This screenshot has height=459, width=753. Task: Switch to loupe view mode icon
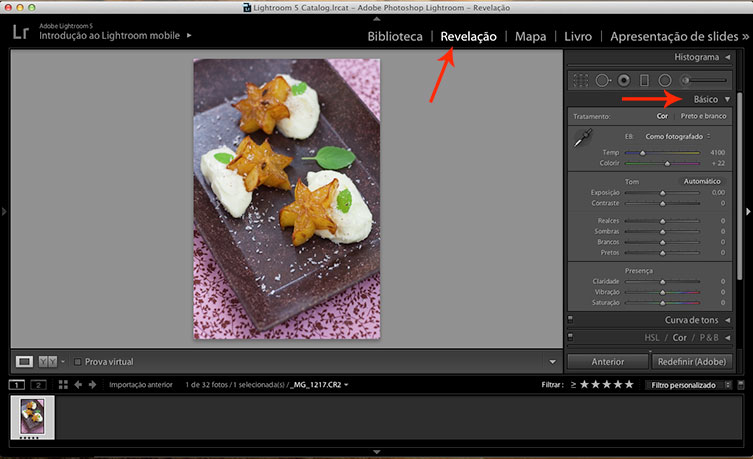pos(25,361)
